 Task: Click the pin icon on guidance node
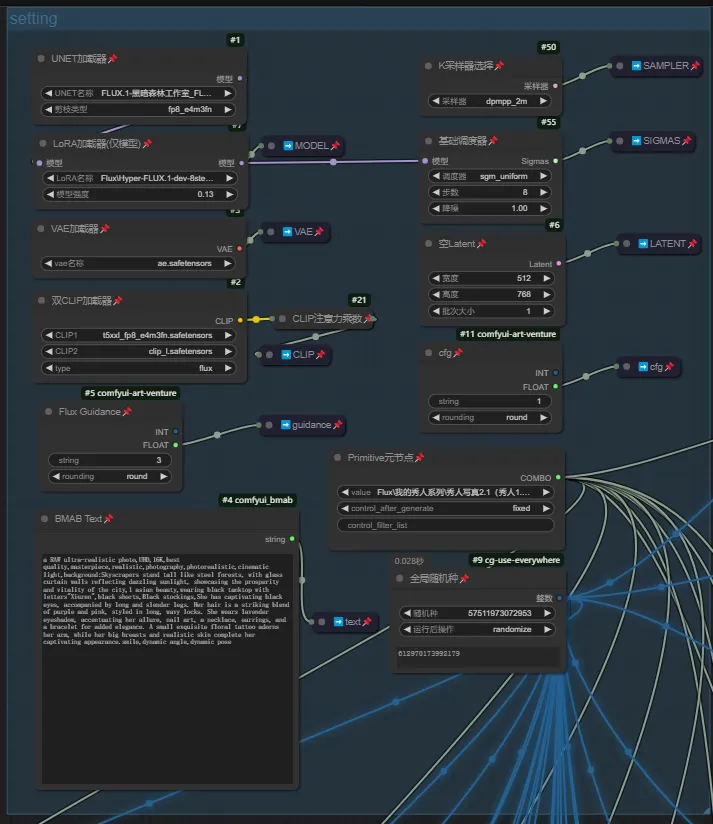point(337,425)
